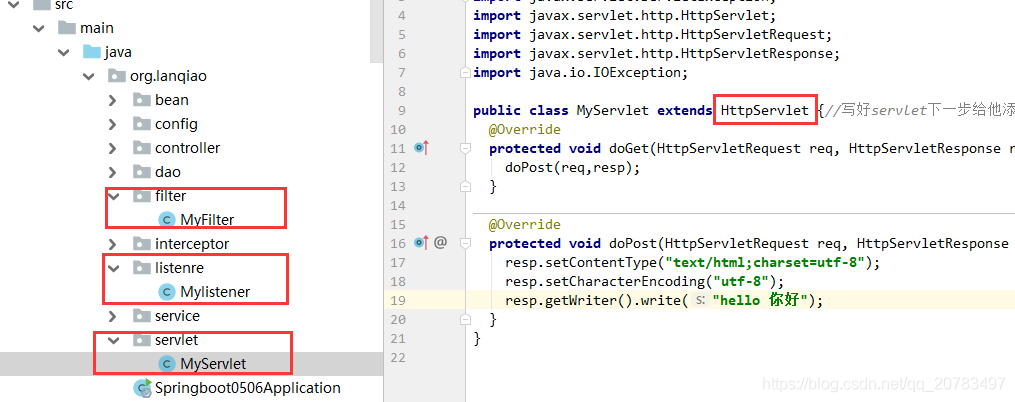Screen dimensions: 1015x402
Task: Fold the doPost method at line 16
Action: click(465, 243)
